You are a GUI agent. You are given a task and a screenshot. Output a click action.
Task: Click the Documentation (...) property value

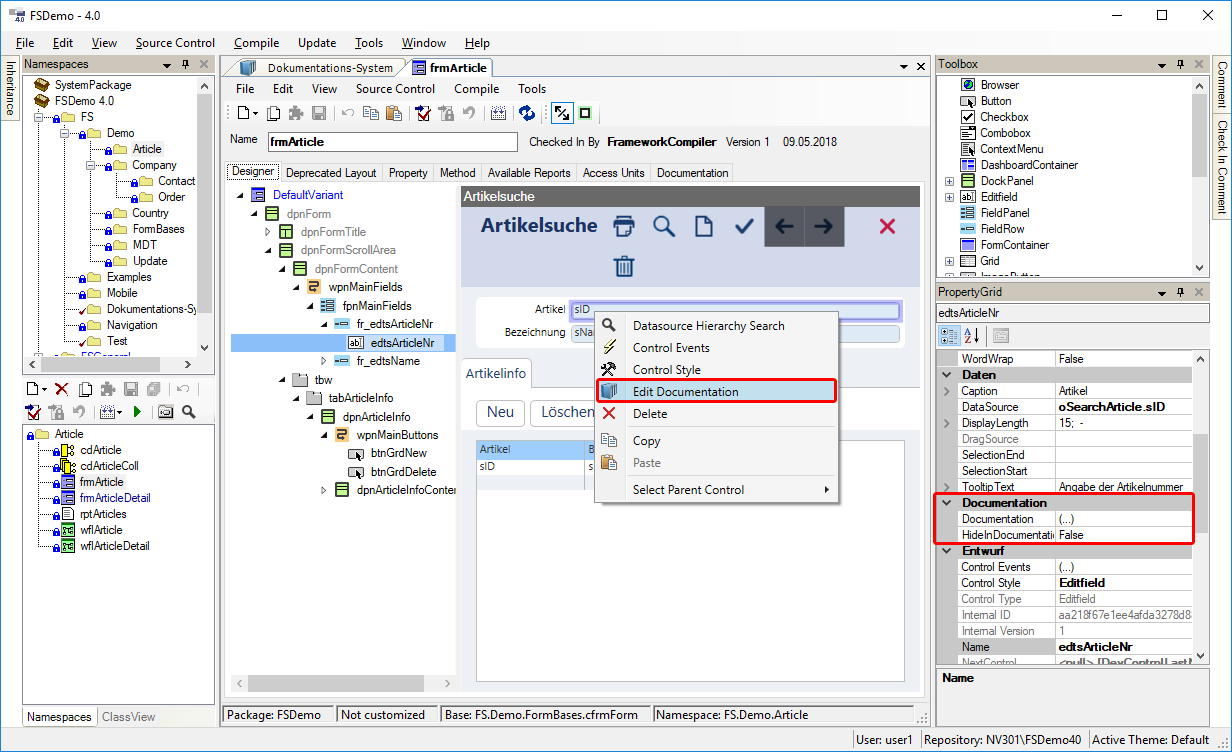pos(1123,519)
